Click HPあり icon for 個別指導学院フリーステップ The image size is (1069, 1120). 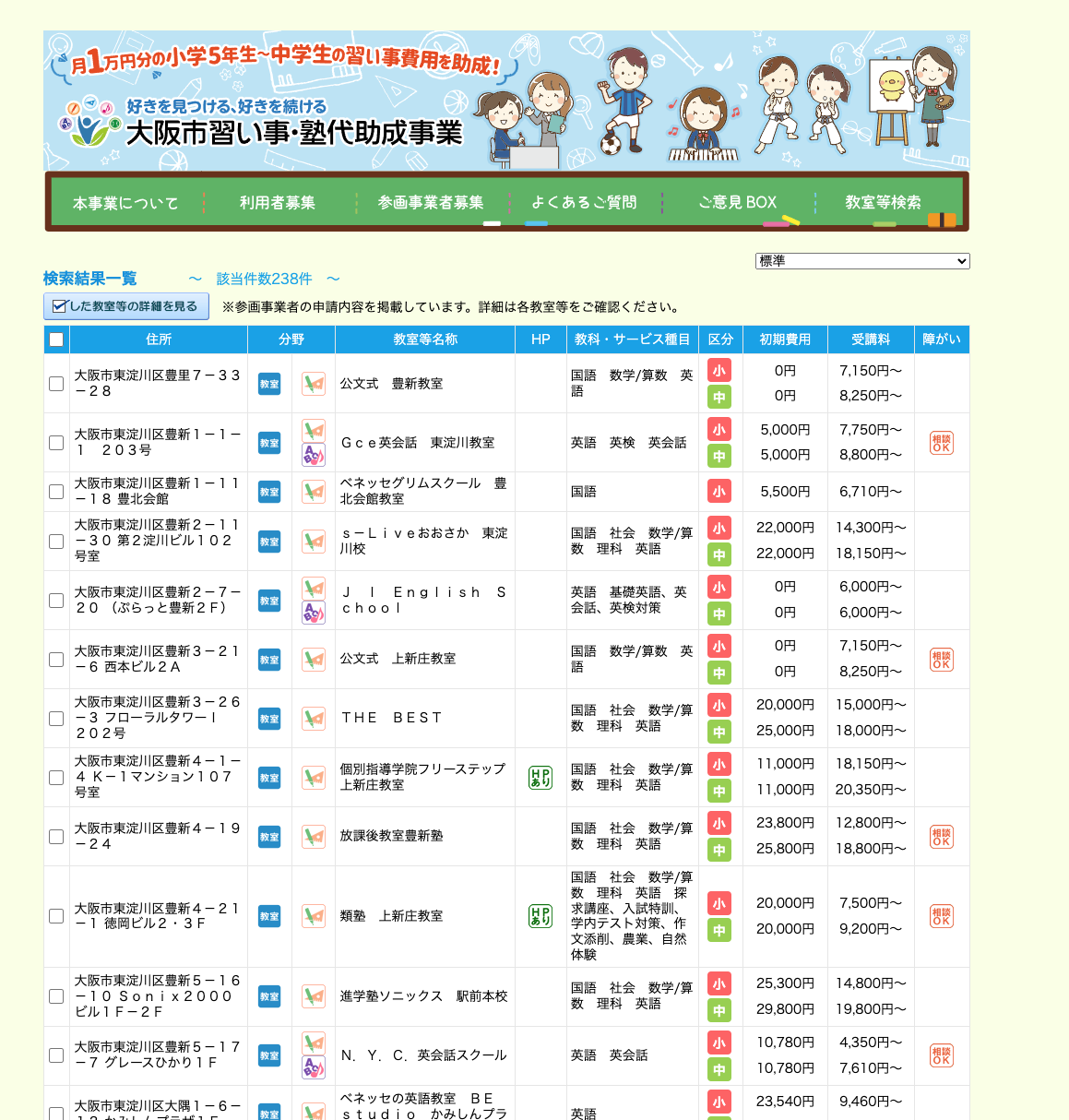click(x=540, y=778)
